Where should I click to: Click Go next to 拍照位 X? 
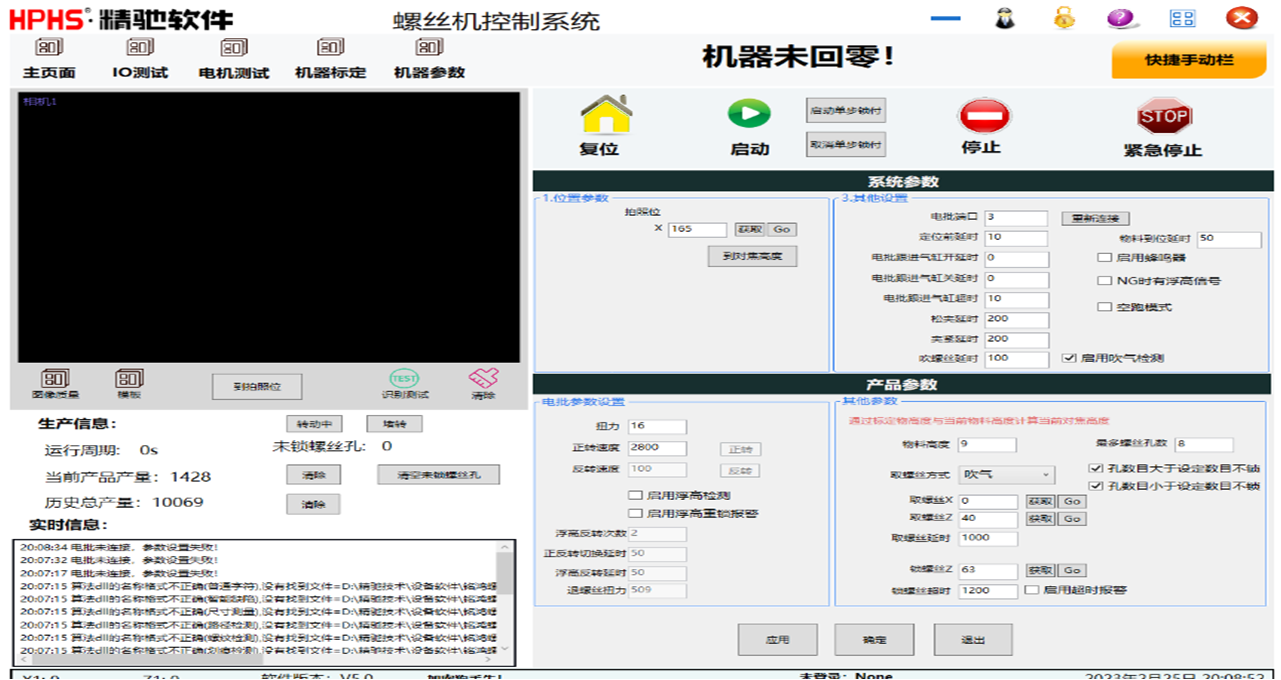[x=782, y=229]
